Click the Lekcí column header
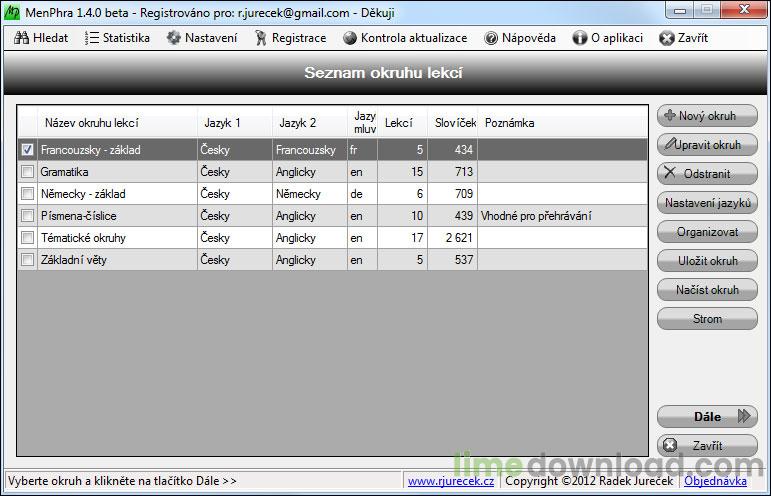Image resolution: width=771 pixels, height=496 pixels. point(402,122)
